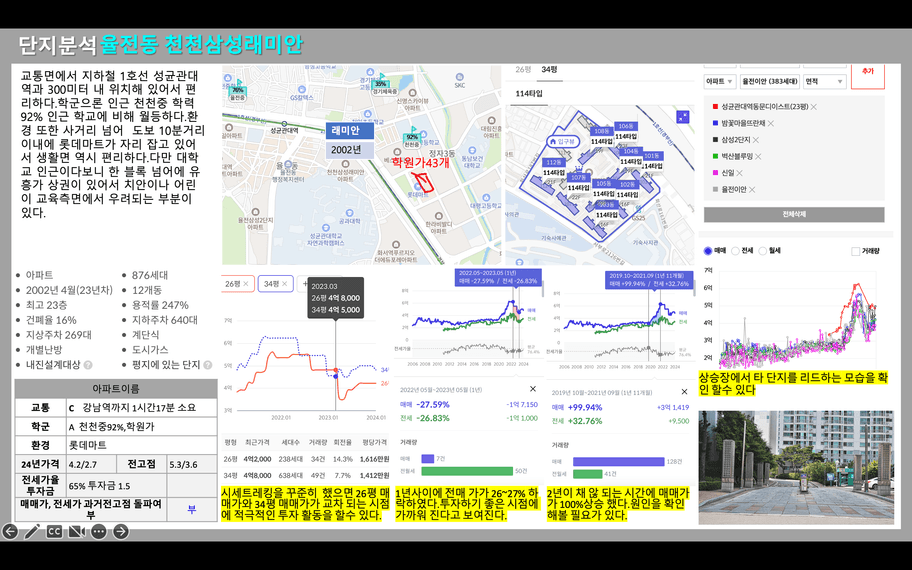Click the 2022.05~2023.05 (1년) chart banner

click(498, 277)
